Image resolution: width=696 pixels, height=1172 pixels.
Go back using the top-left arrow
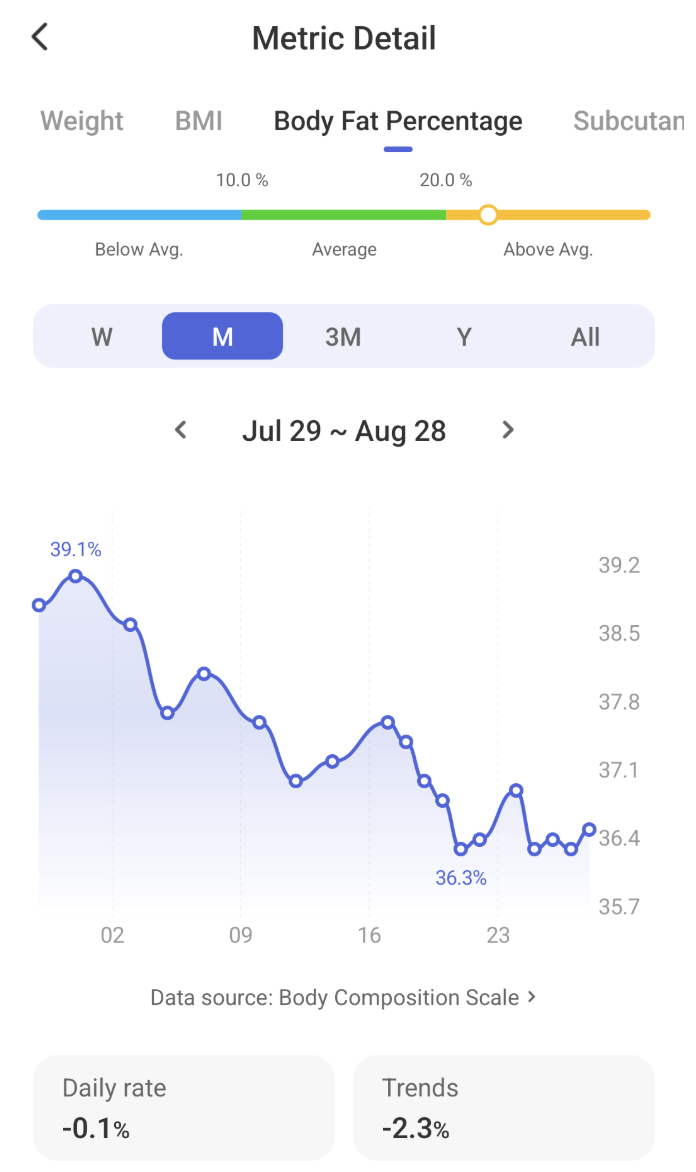click(x=40, y=36)
